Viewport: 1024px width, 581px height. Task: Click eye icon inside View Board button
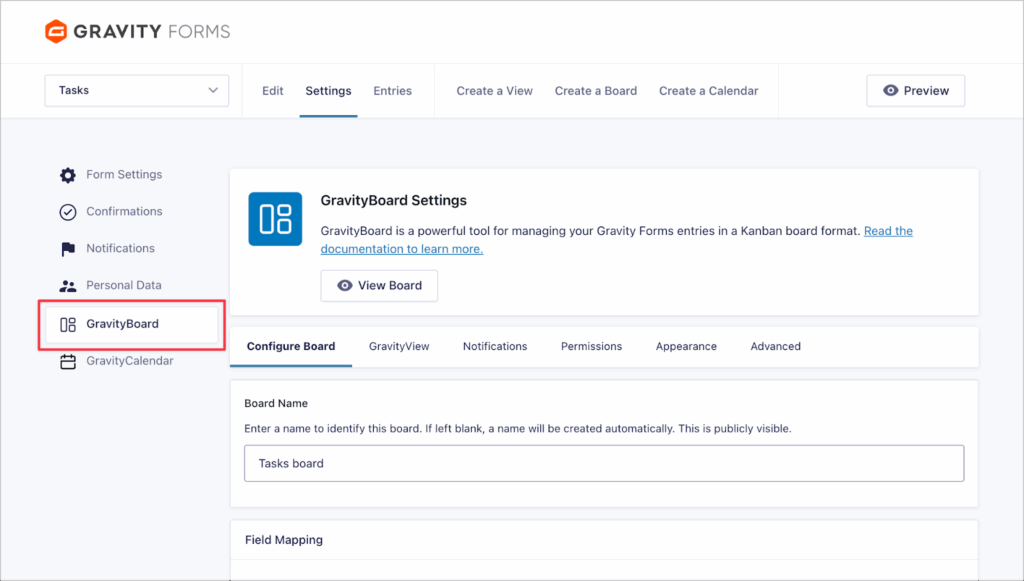[x=344, y=286]
